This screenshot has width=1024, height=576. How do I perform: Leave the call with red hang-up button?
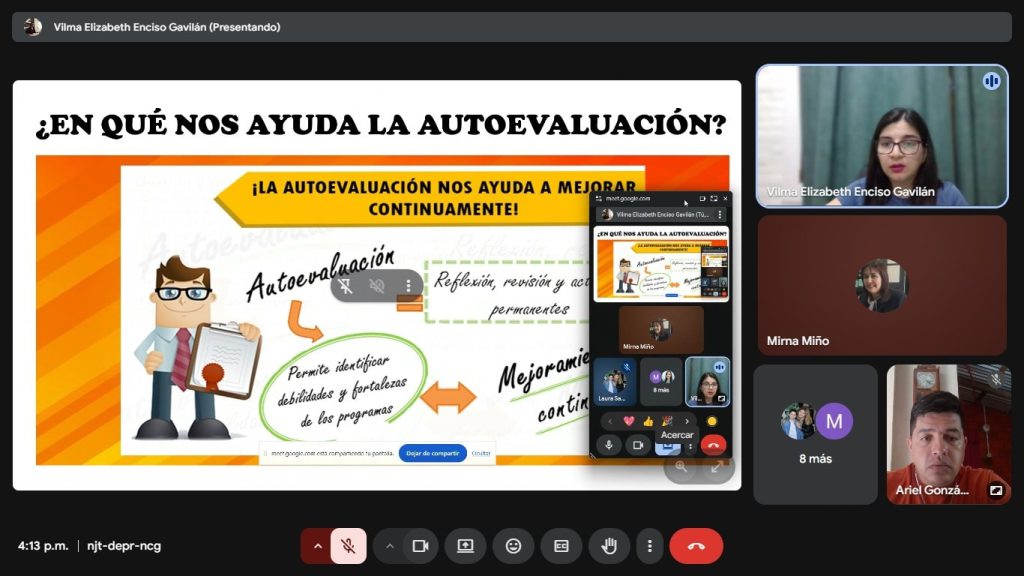696,546
